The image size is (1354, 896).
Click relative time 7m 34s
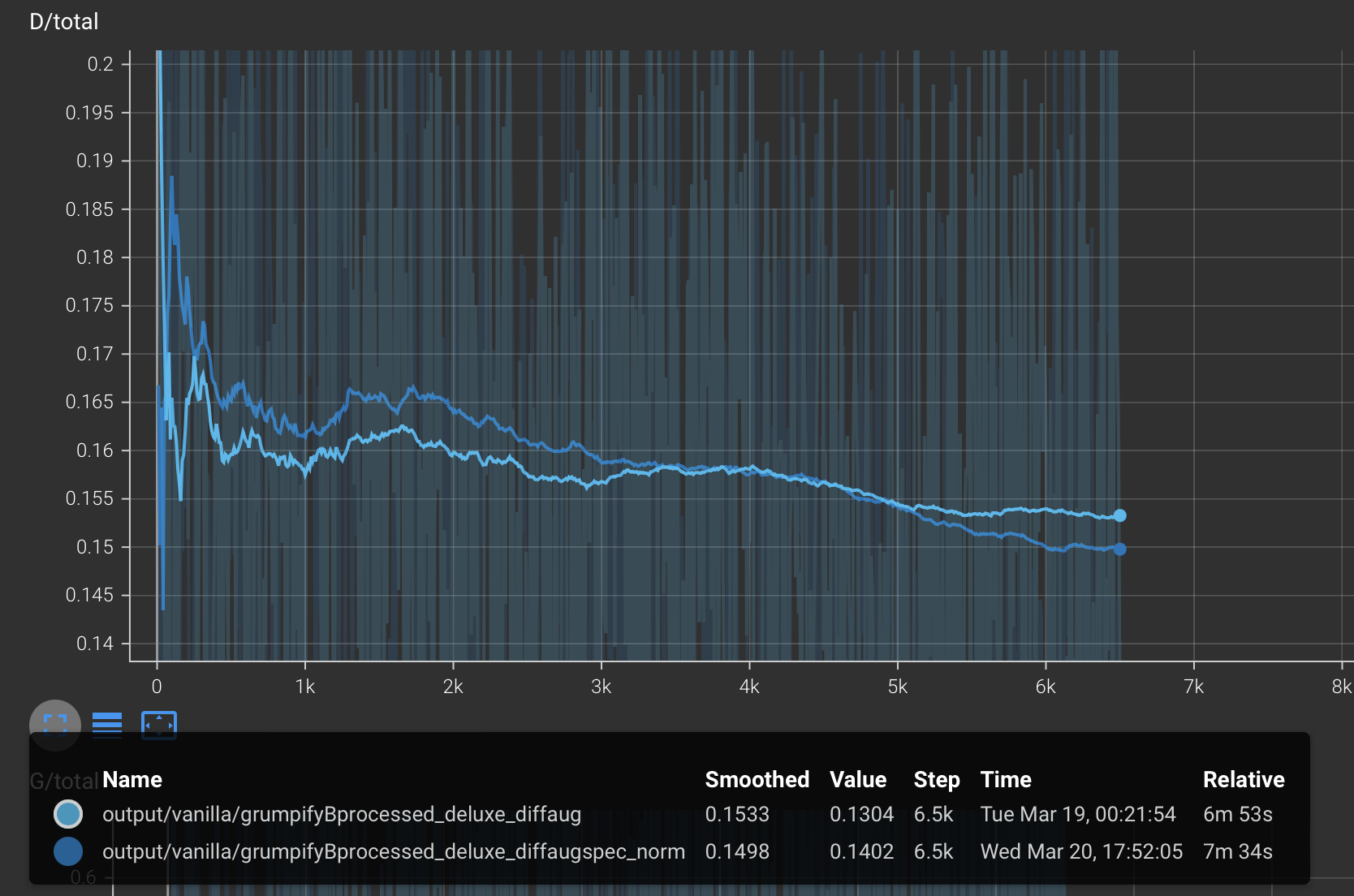tap(1238, 851)
